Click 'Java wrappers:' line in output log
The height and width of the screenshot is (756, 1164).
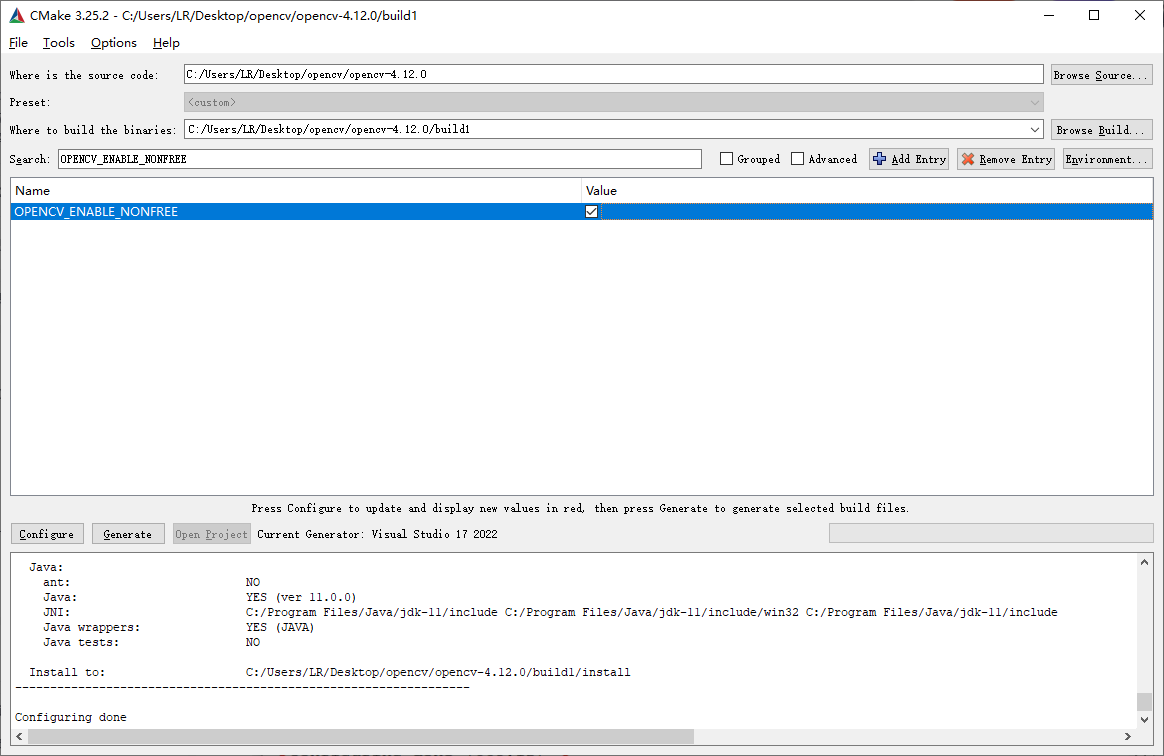tap(178, 628)
